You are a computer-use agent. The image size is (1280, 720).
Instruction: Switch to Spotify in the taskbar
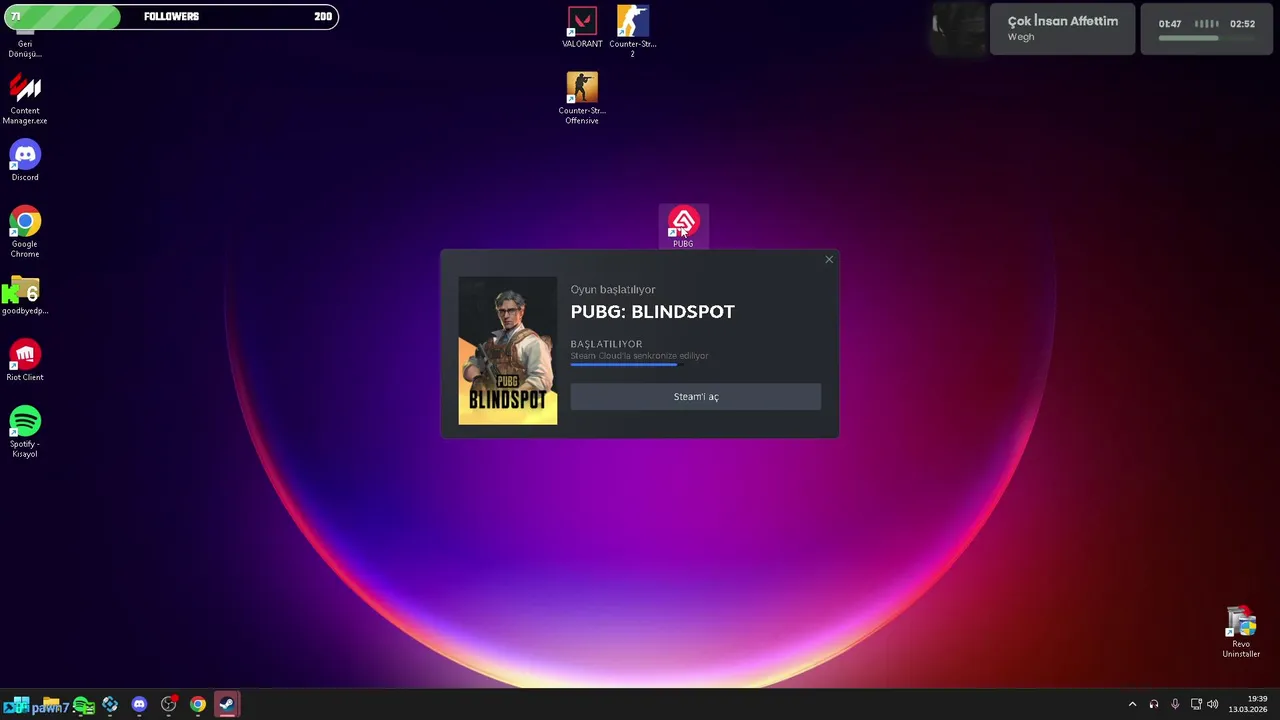click(x=83, y=704)
